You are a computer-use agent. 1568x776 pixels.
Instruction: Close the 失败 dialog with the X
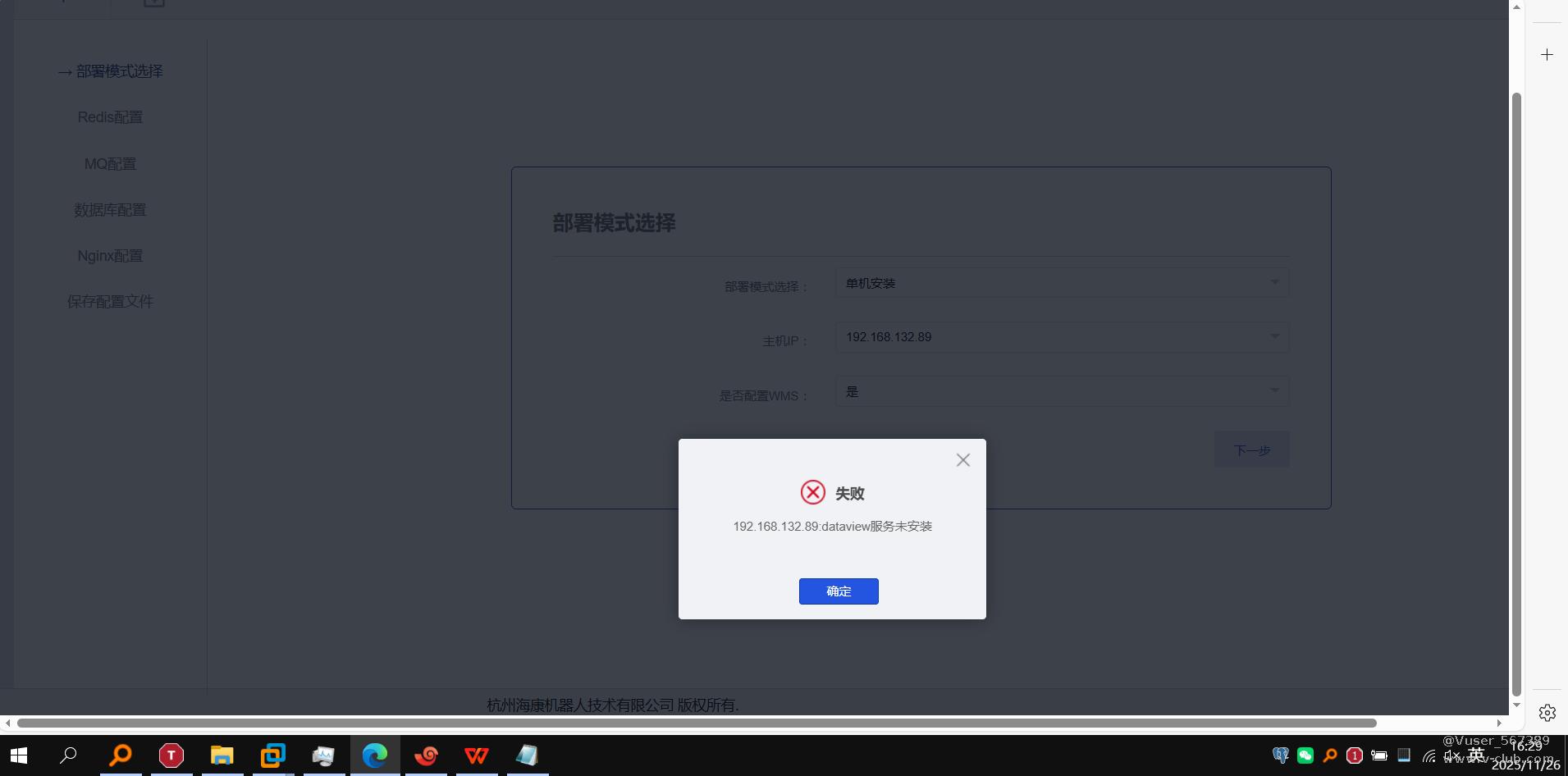[x=963, y=460]
